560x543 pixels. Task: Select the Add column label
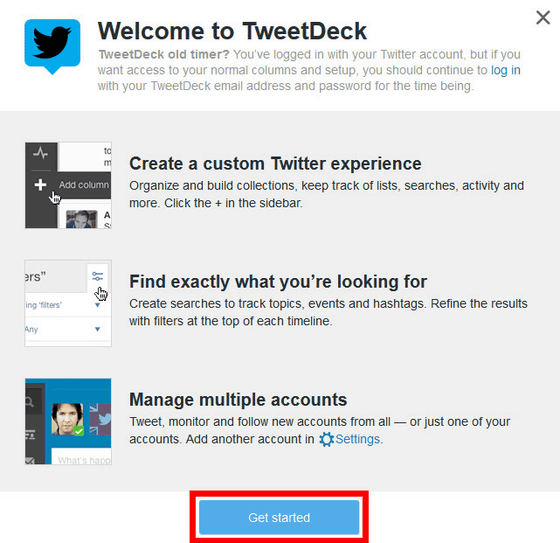(x=84, y=185)
